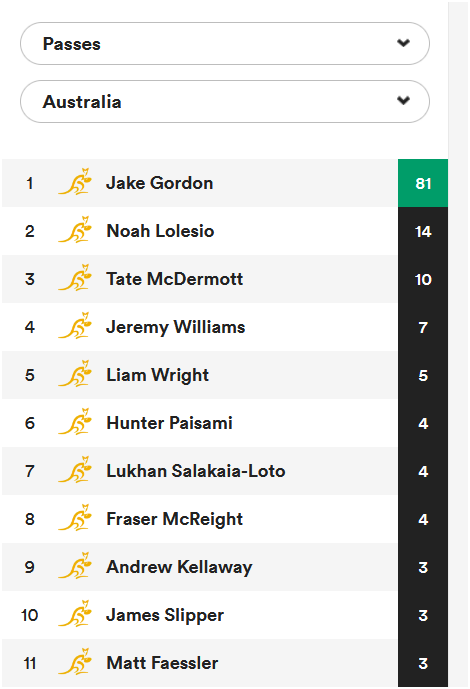Click Wallabies logo beside Liam Wright
Image resolution: width=470 pixels, height=689 pixels.
tap(75, 374)
